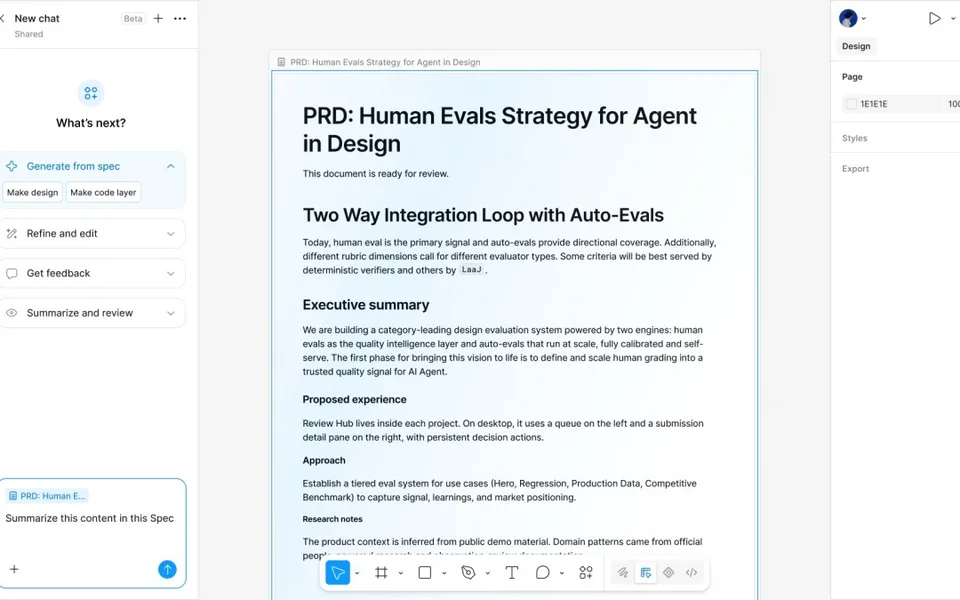Click the 1E1E1E page color swatch
The height and width of the screenshot is (600, 960).
pos(851,104)
